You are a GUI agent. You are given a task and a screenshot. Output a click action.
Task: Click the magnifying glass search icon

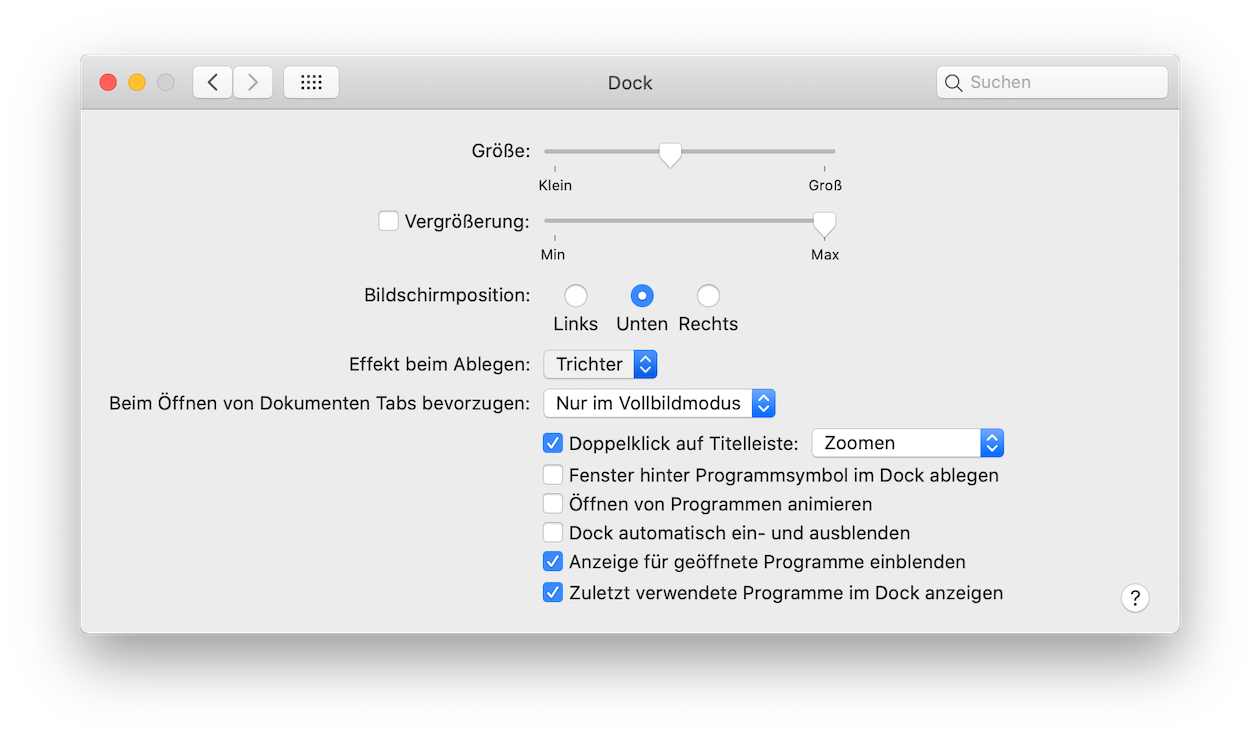(954, 82)
